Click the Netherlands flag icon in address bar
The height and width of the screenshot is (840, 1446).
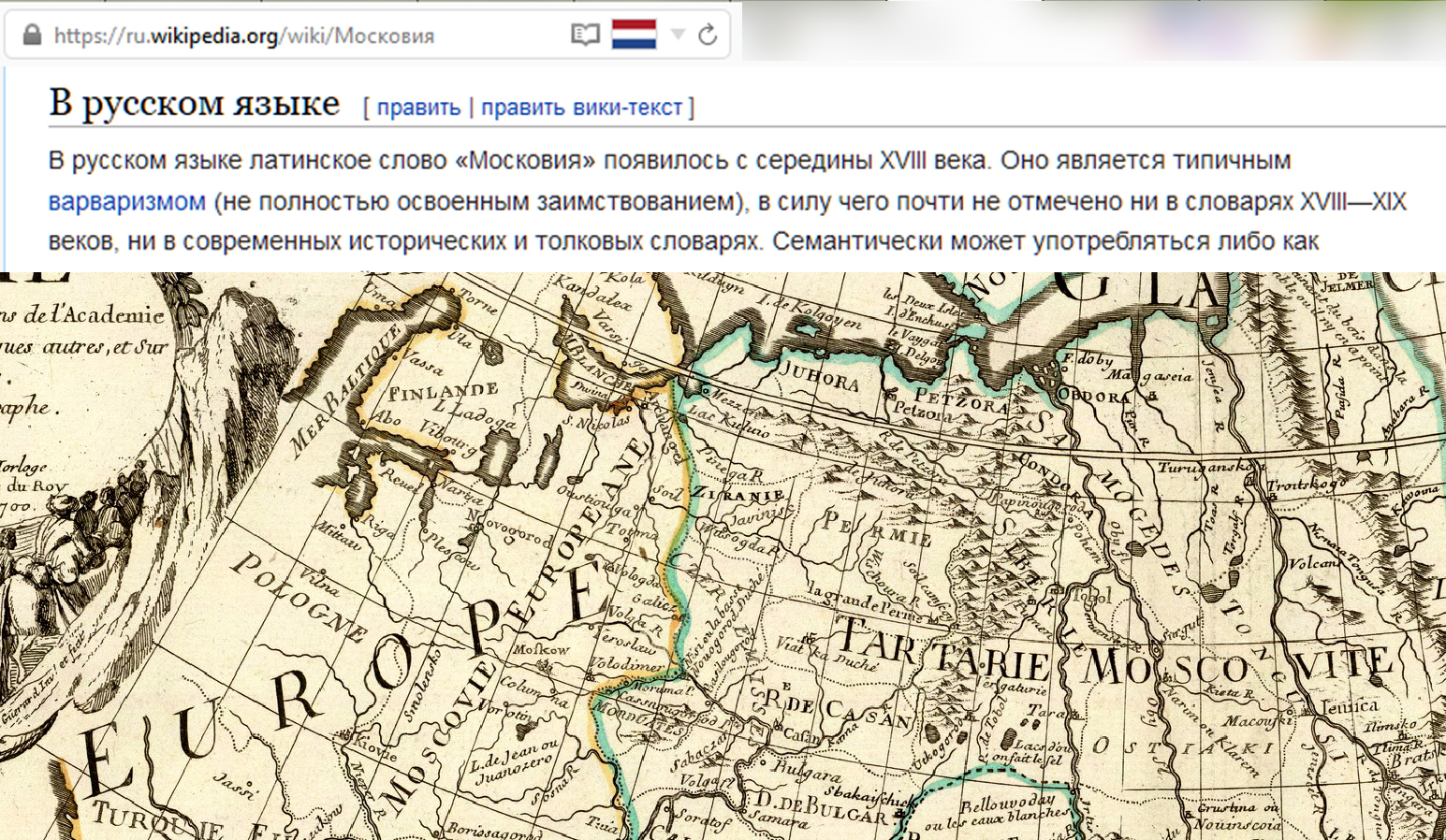[634, 35]
